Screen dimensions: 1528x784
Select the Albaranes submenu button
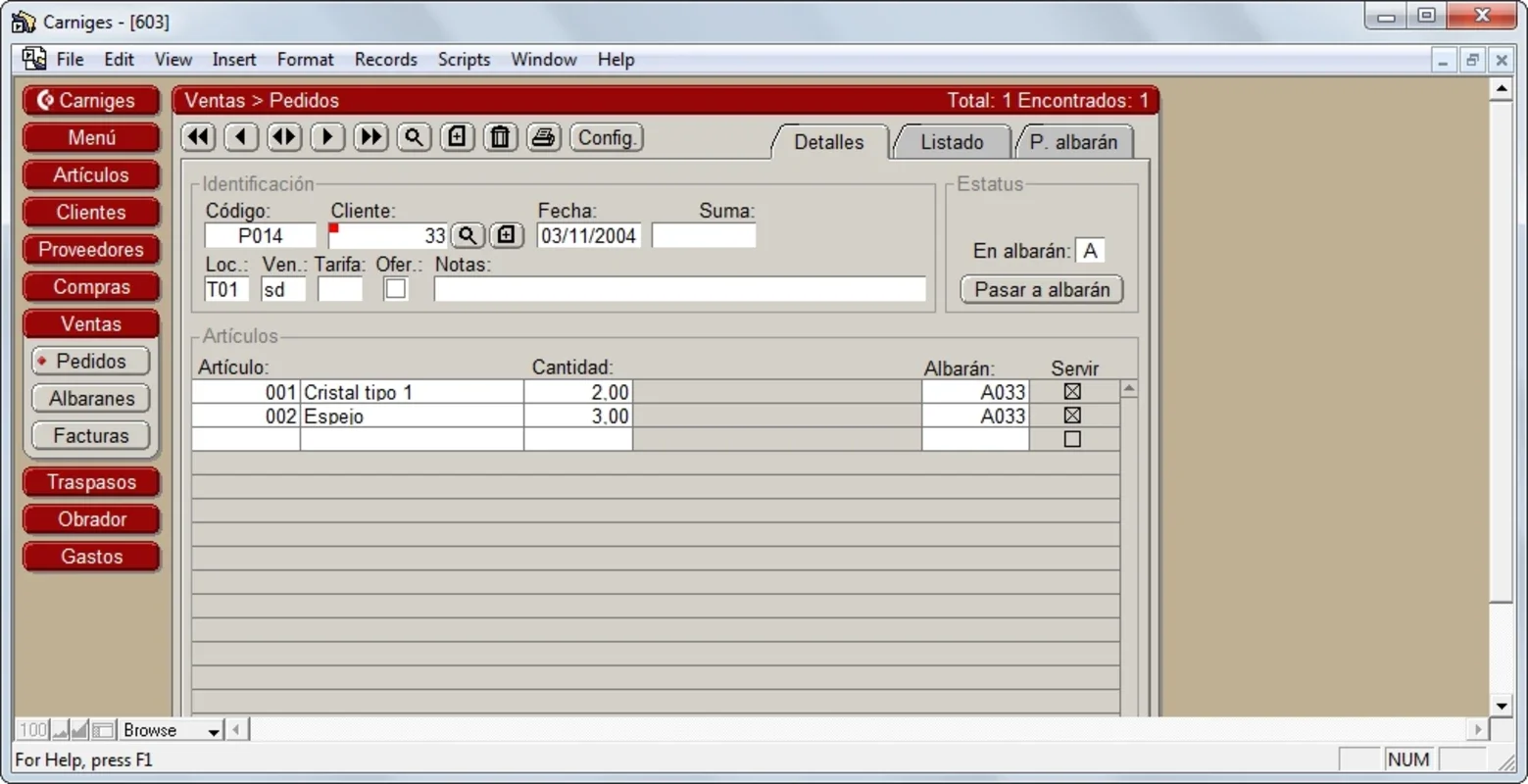coord(91,398)
